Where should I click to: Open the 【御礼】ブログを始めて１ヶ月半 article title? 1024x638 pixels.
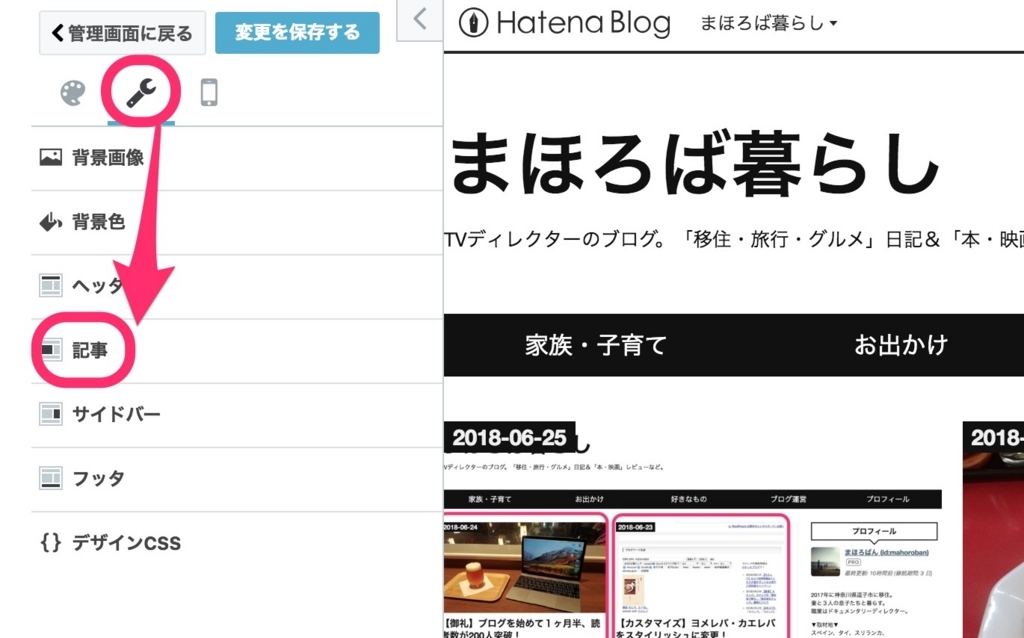(x=522, y=629)
